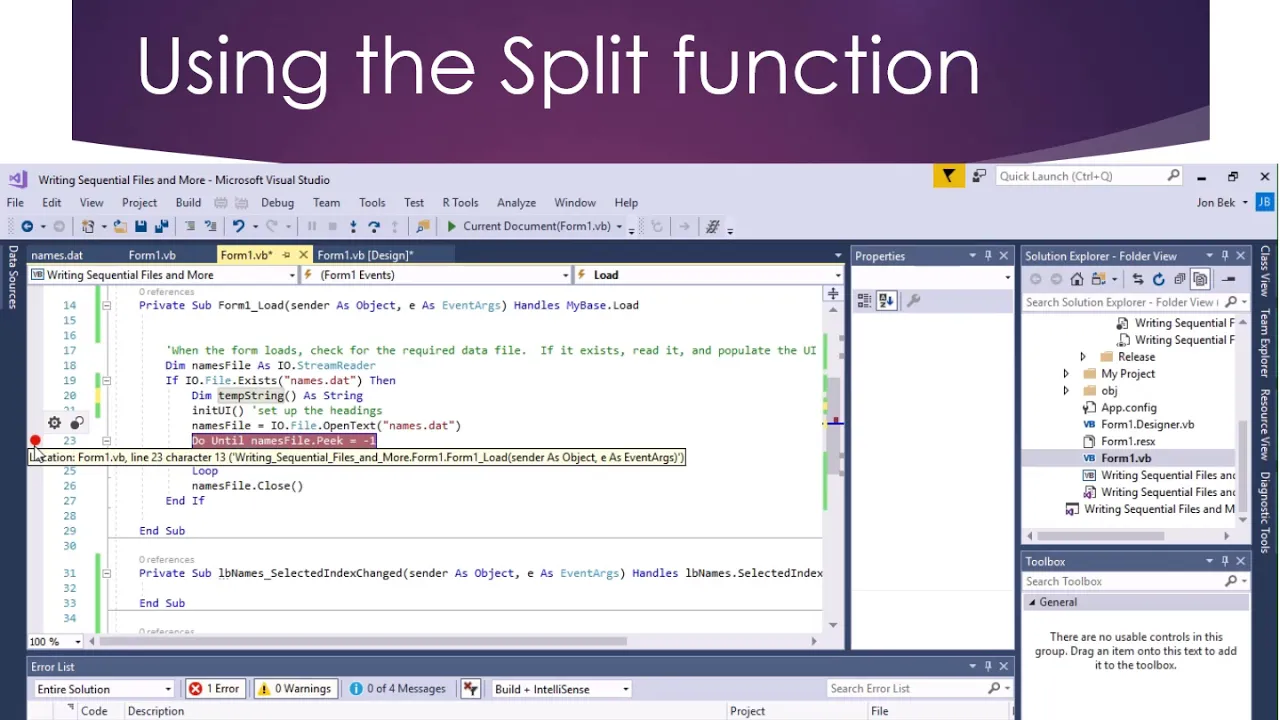1280x720 pixels.
Task: Open the Data Sources side tab
Action: point(13,277)
